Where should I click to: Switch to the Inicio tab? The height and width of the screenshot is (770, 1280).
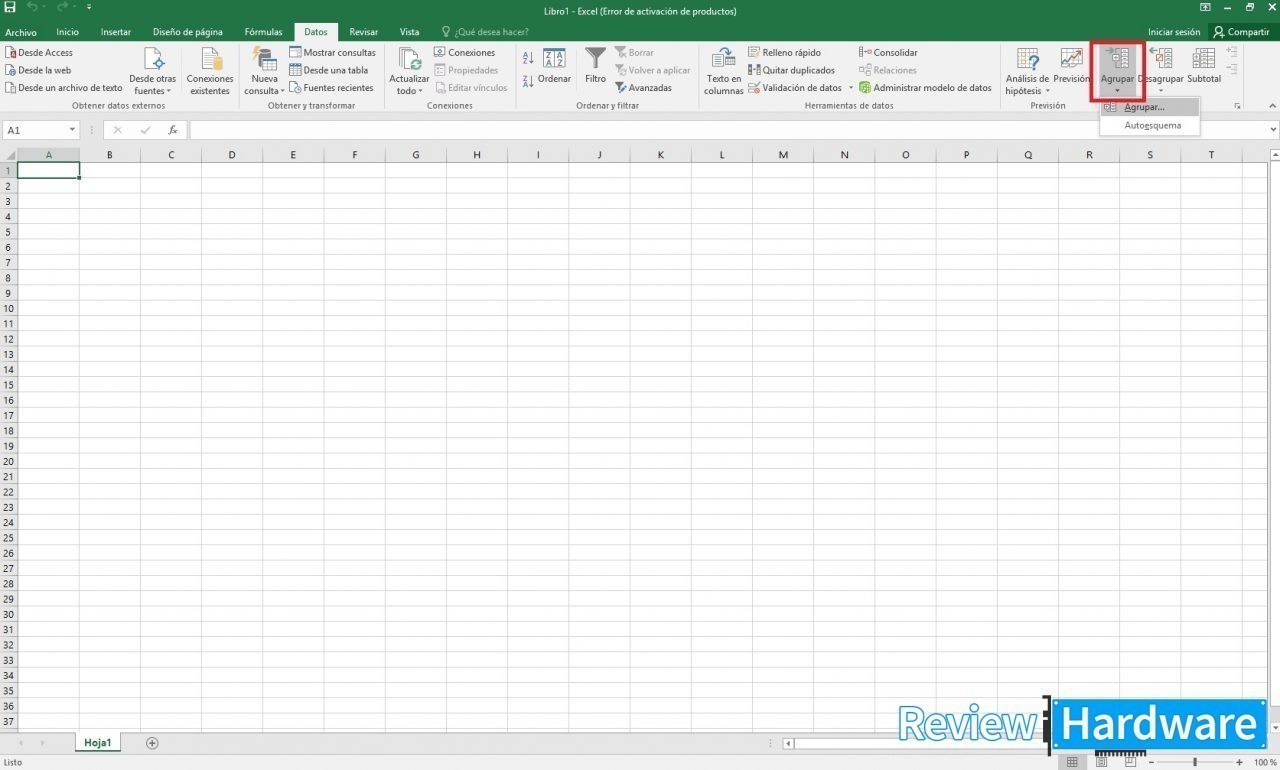pos(68,32)
